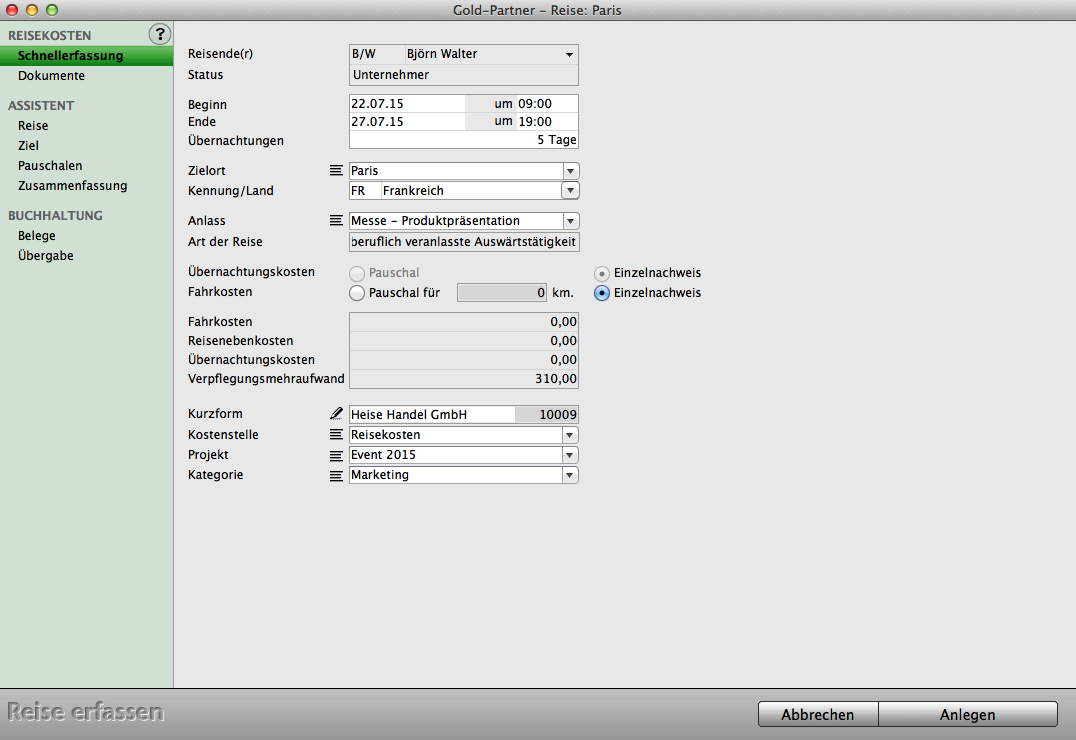Open Dokumente in the sidebar
The height and width of the screenshot is (740, 1076).
[51, 76]
